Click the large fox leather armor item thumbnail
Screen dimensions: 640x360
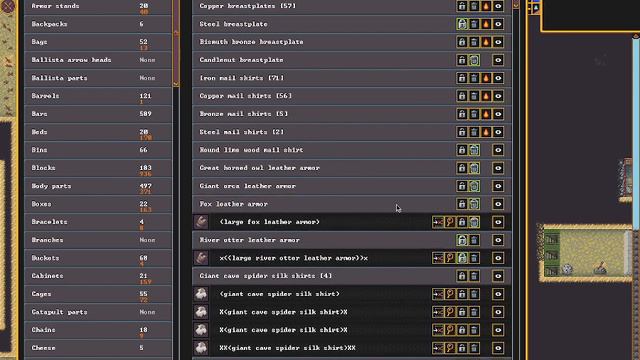(201, 222)
